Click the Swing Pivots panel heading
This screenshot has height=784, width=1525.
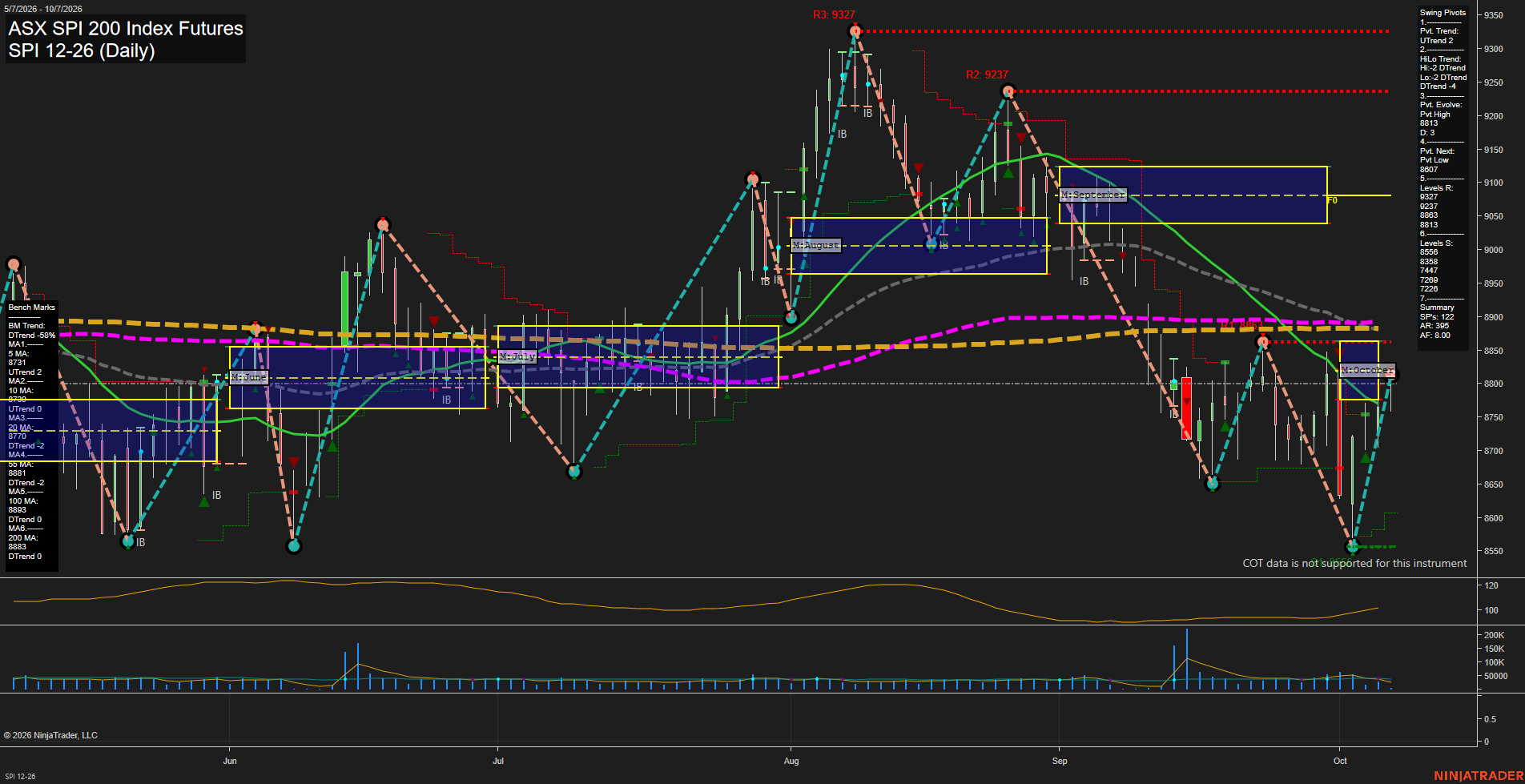coord(1443,13)
